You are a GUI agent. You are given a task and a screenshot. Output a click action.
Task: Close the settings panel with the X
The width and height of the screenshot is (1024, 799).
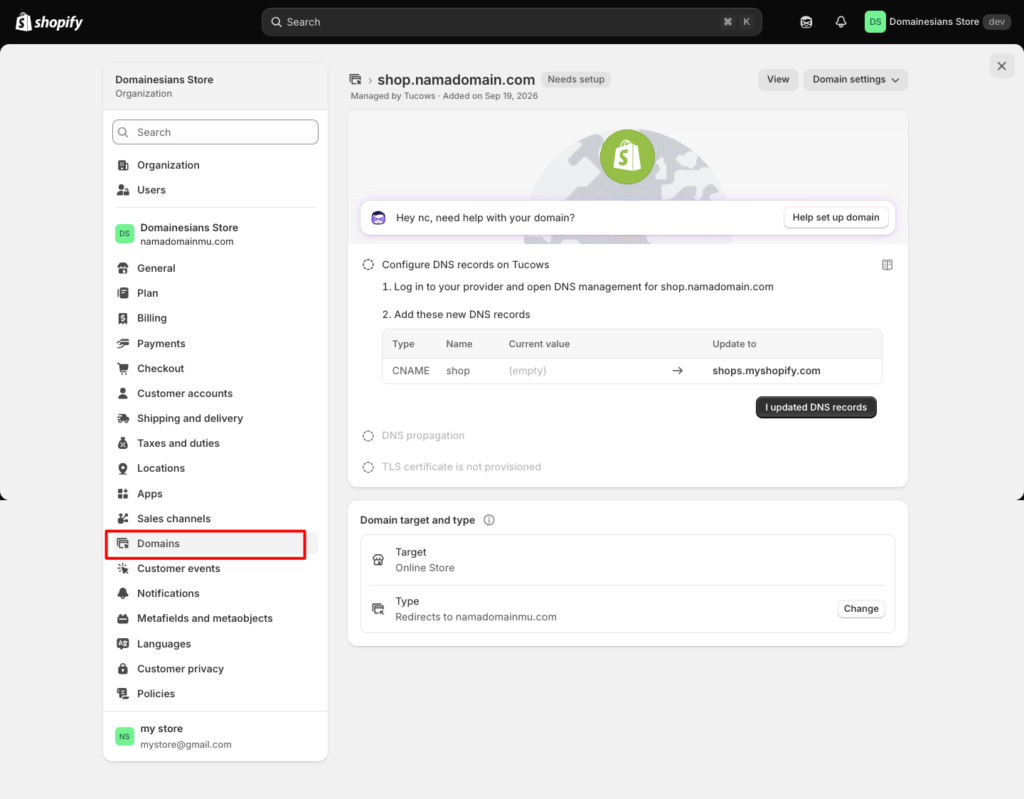(x=1001, y=66)
